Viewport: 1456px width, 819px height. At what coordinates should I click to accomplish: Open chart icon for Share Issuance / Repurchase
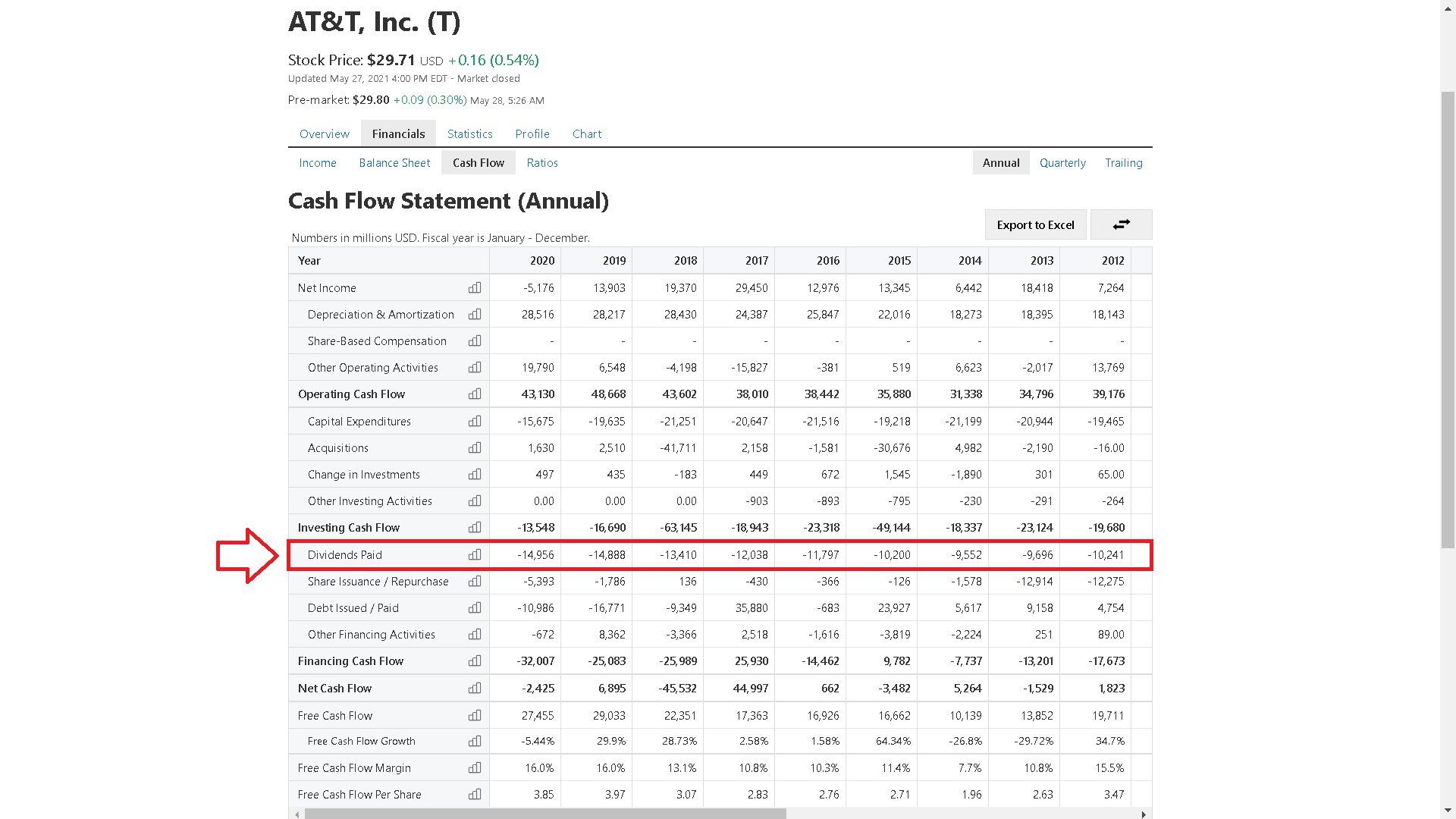(475, 582)
